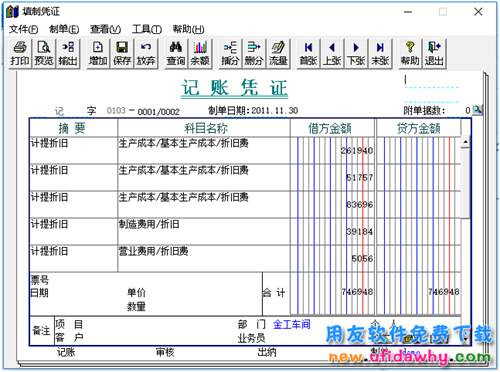
Task: Go to previous voucher 上张
Action: 332,54
